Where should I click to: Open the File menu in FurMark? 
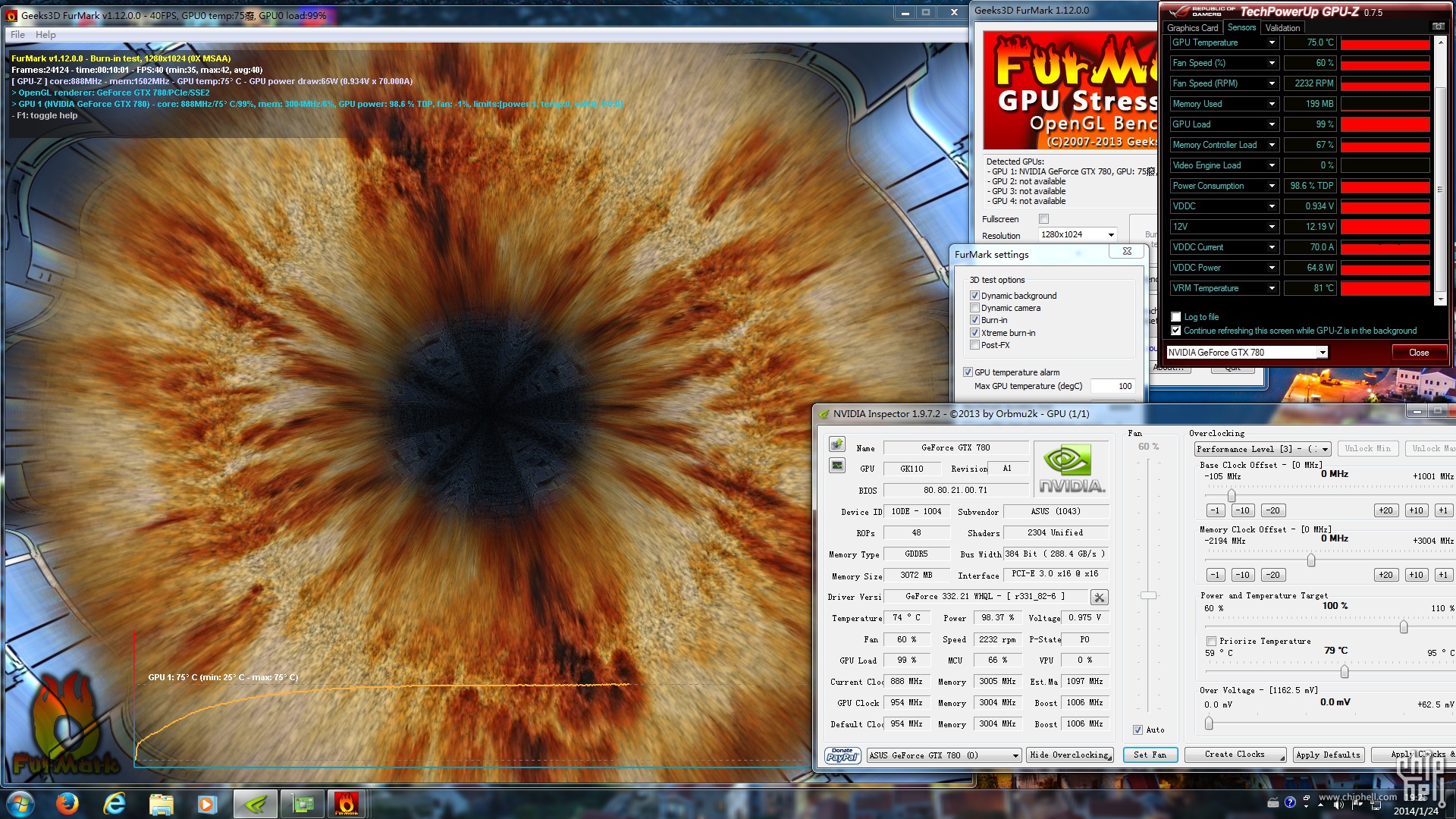click(x=17, y=35)
